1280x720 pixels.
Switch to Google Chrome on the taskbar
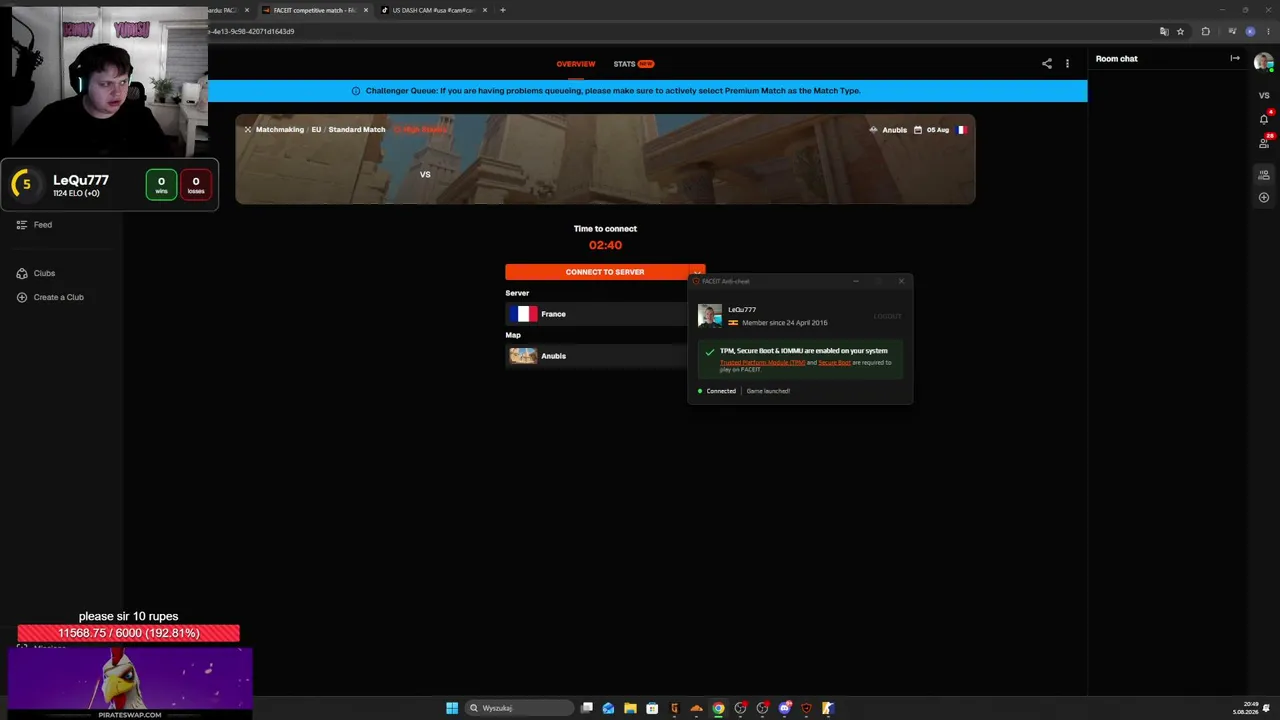tap(718, 708)
